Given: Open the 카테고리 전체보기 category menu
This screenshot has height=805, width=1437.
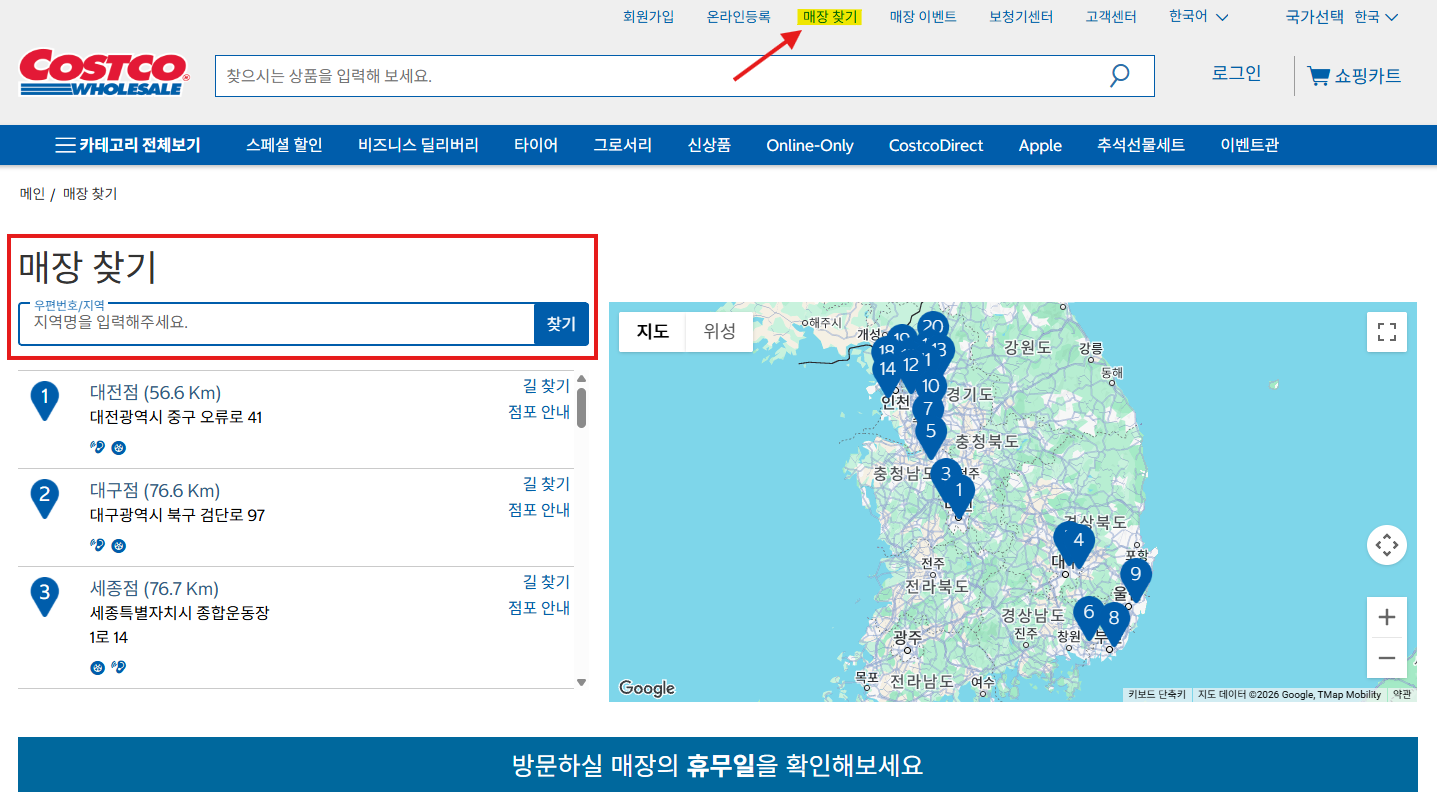Looking at the screenshot, I should 127,145.
